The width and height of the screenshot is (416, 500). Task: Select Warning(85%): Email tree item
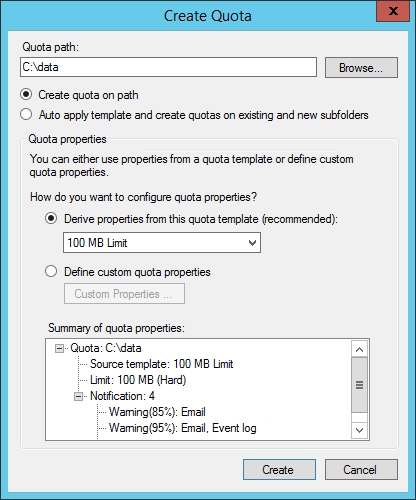157,412
